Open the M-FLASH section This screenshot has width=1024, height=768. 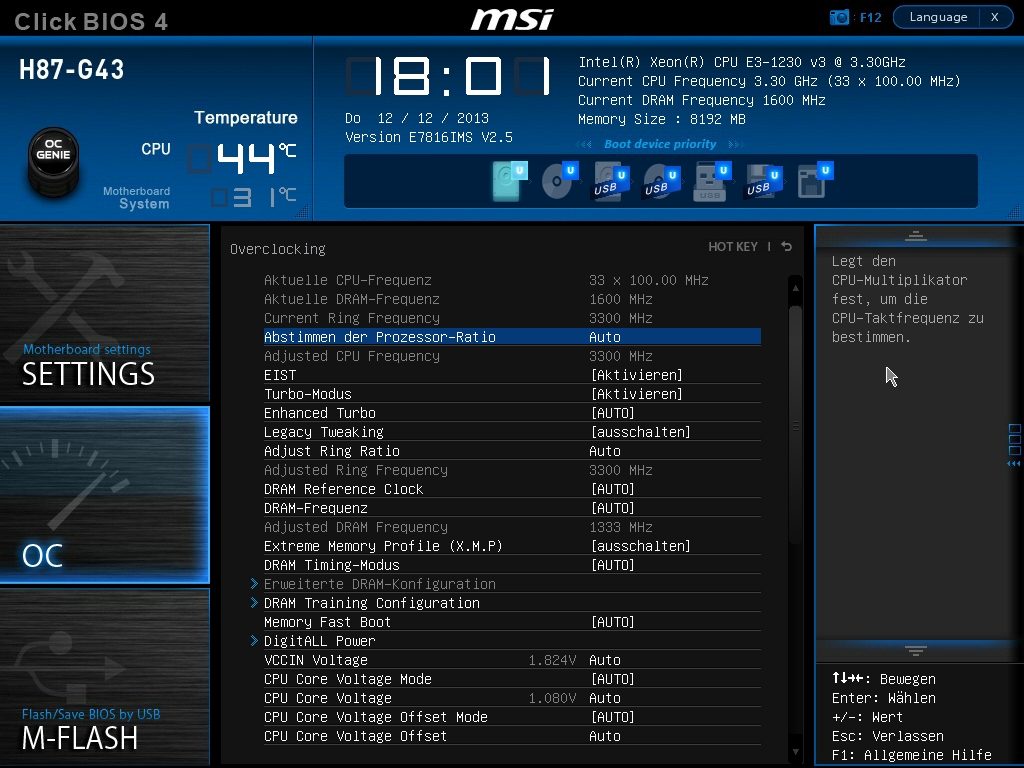tap(104, 677)
